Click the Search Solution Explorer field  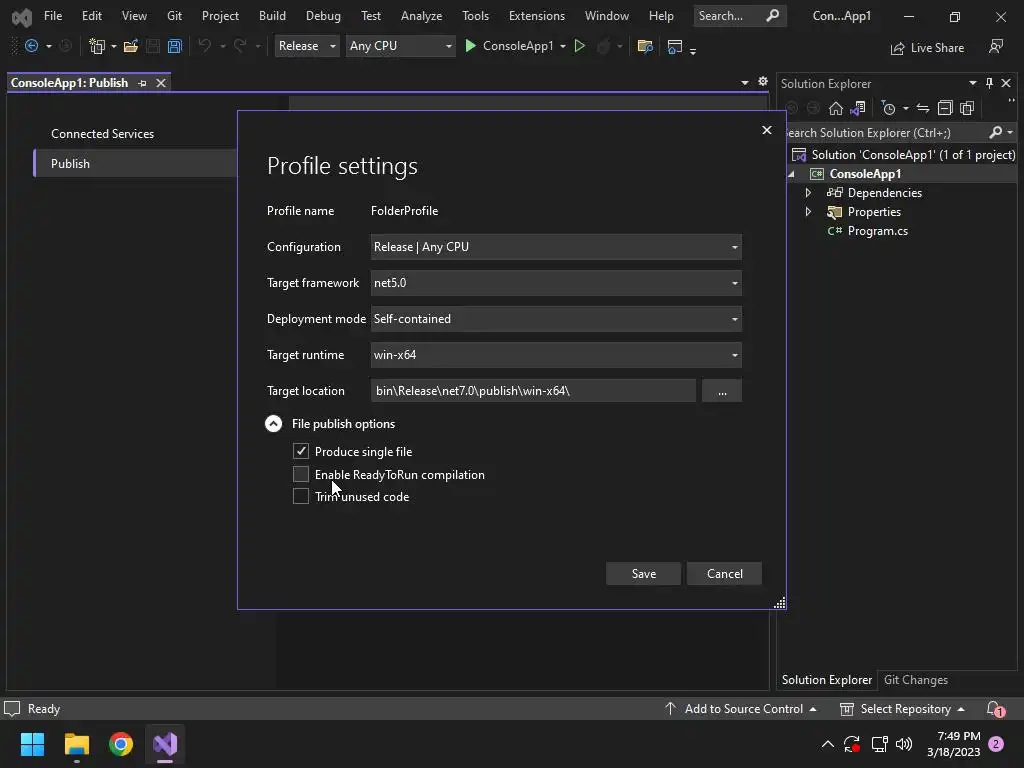(885, 133)
